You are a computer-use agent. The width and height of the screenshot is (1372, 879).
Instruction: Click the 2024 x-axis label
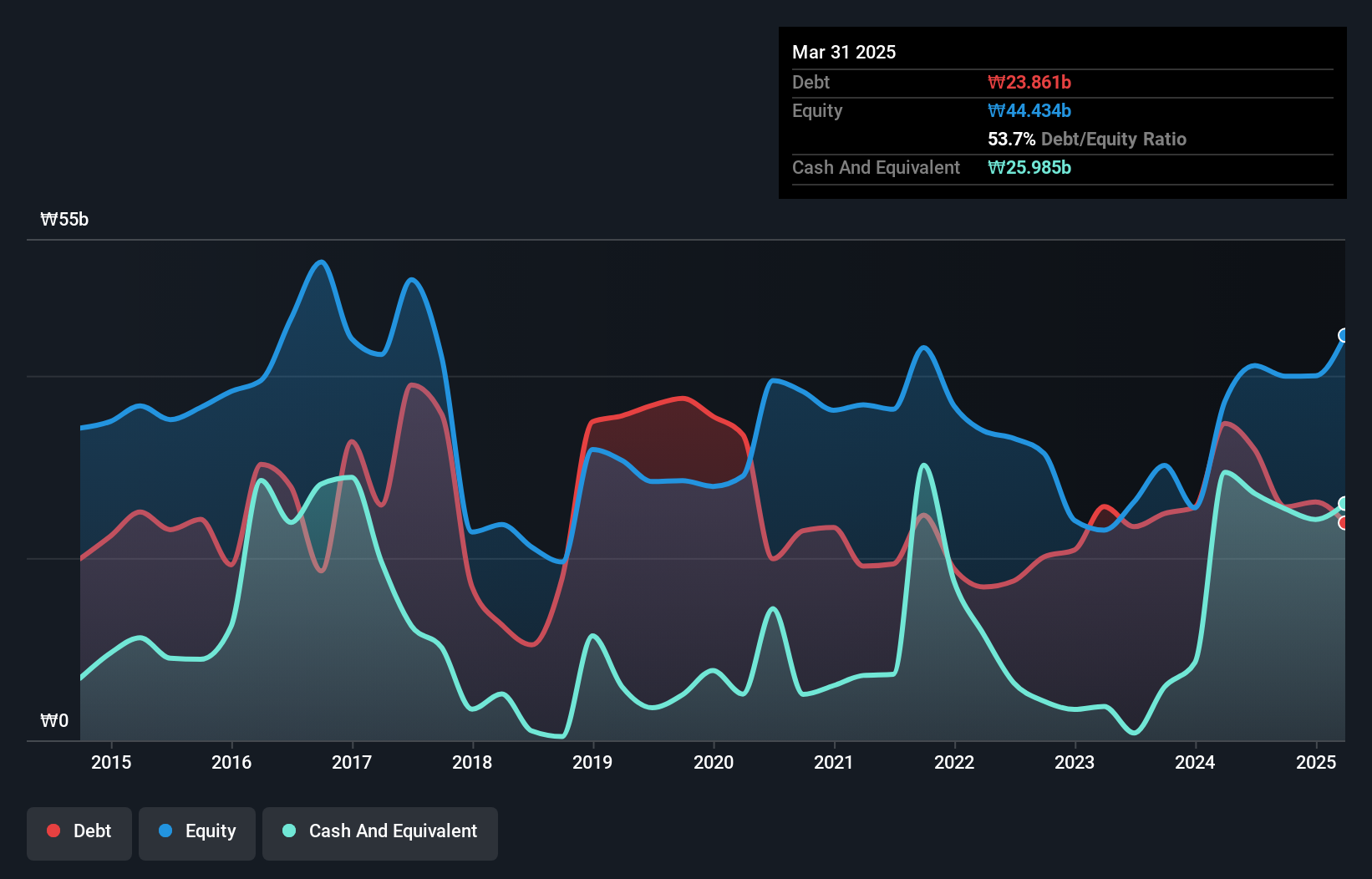1195,762
